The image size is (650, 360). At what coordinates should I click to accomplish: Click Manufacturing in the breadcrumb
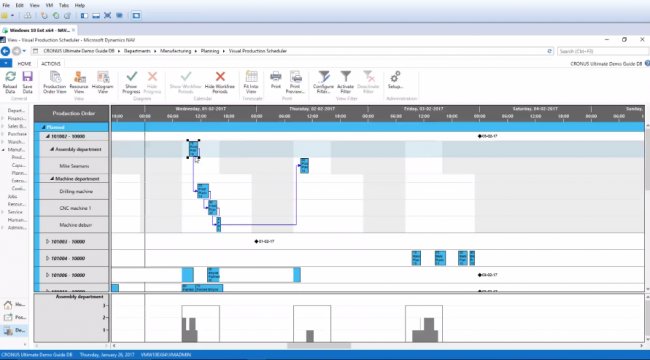coord(175,51)
